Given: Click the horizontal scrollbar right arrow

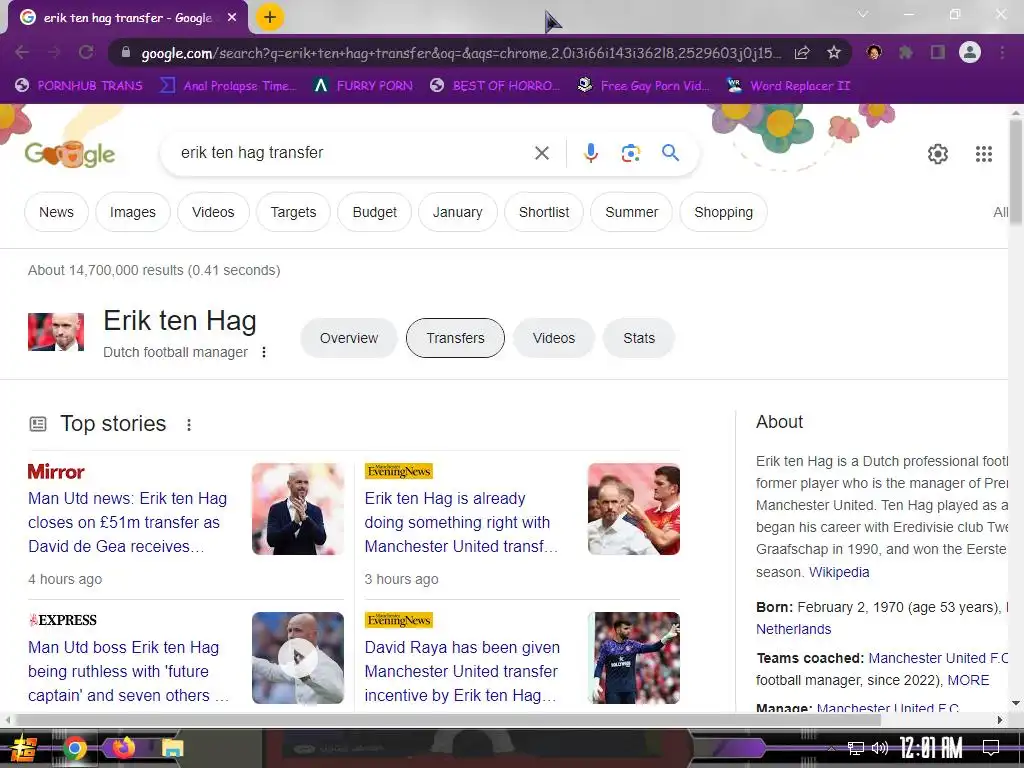Looking at the screenshot, I should click(x=999, y=720).
